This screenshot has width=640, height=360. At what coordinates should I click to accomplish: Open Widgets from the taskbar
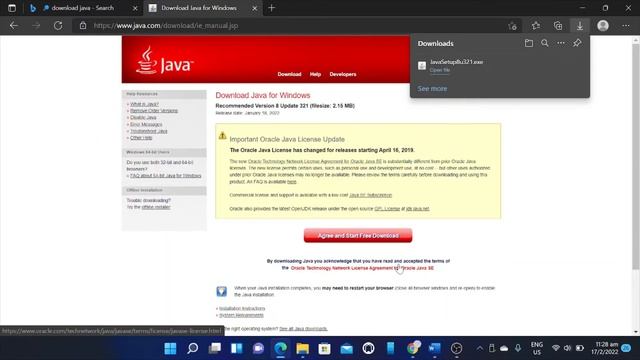coord(236,348)
